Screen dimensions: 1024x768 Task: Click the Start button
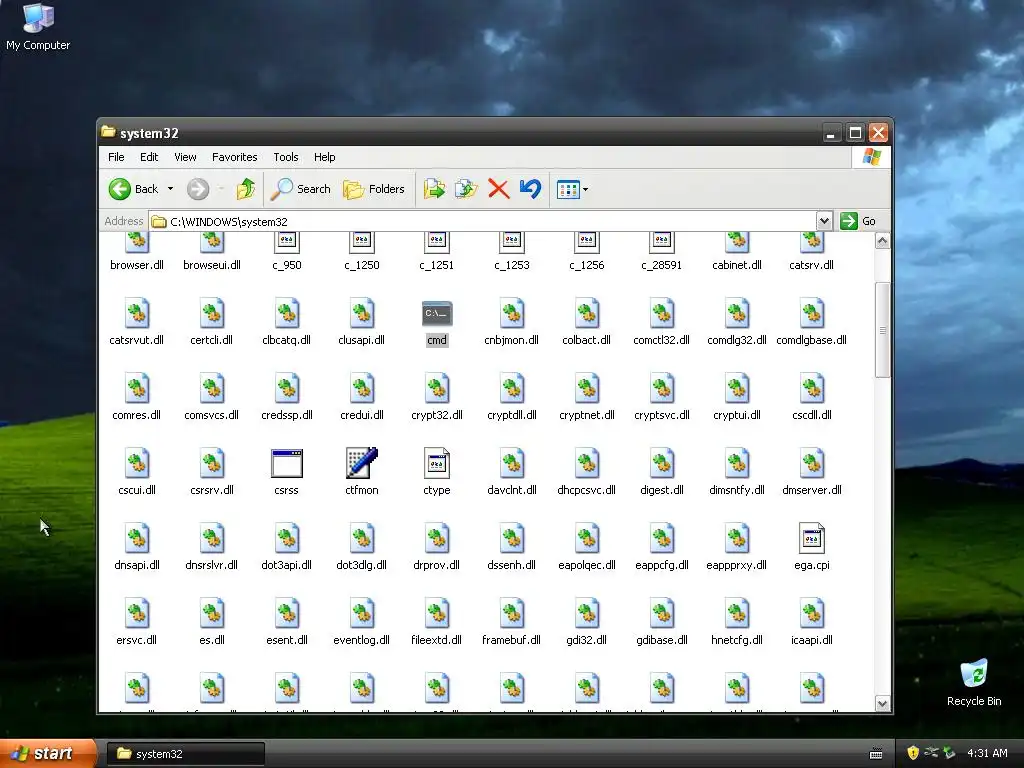[x=47, y=754]
